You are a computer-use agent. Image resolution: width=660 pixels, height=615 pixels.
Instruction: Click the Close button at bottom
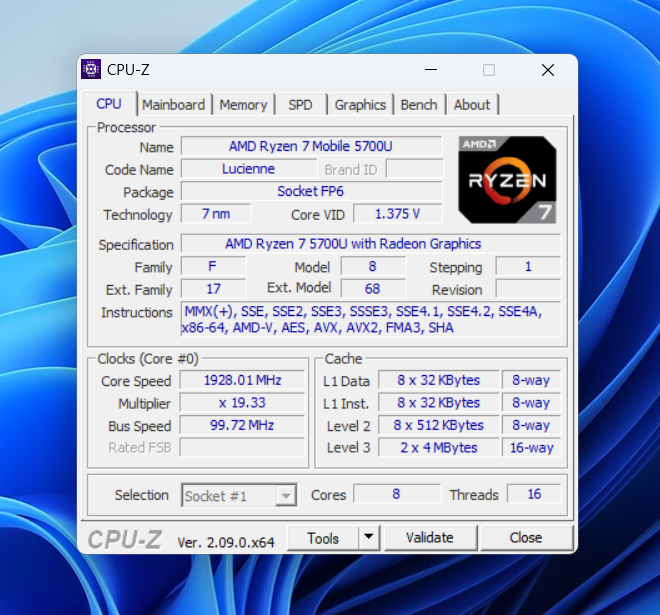pyautogui.click(x=526, y=538)
